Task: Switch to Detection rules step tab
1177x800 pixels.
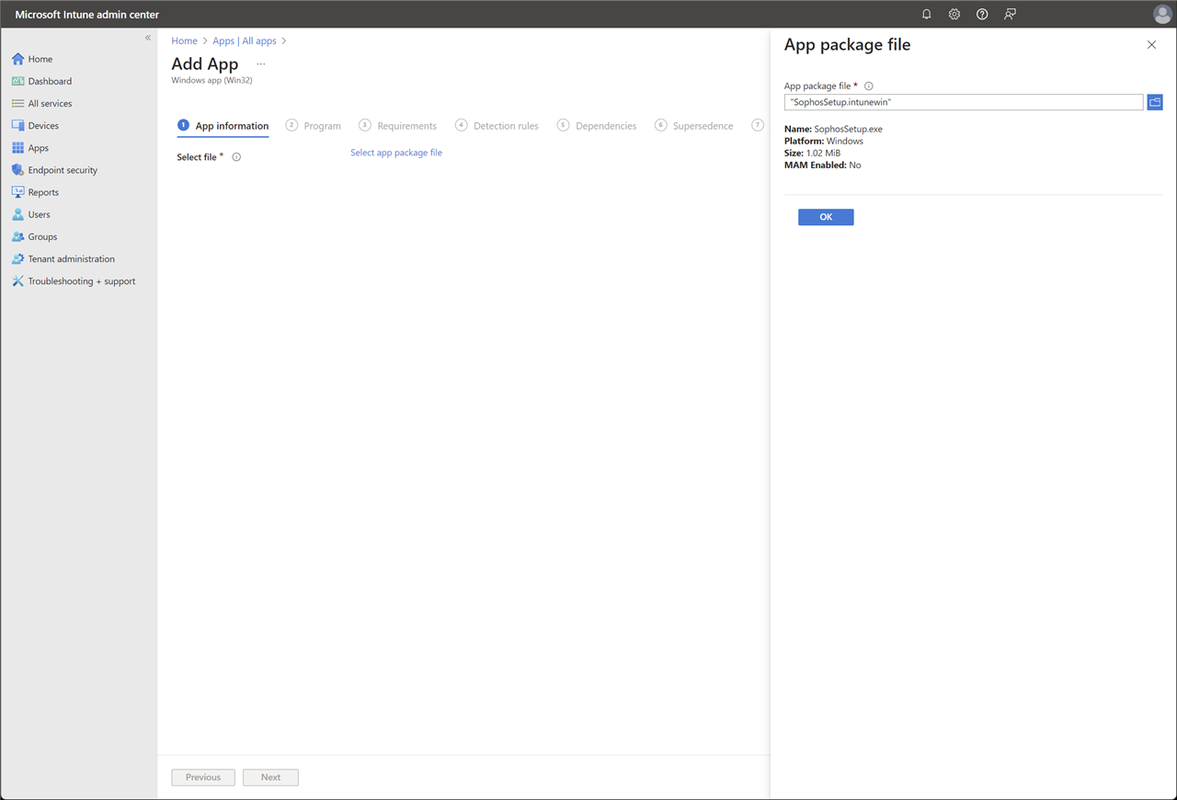Action: [x=496, y=125]
